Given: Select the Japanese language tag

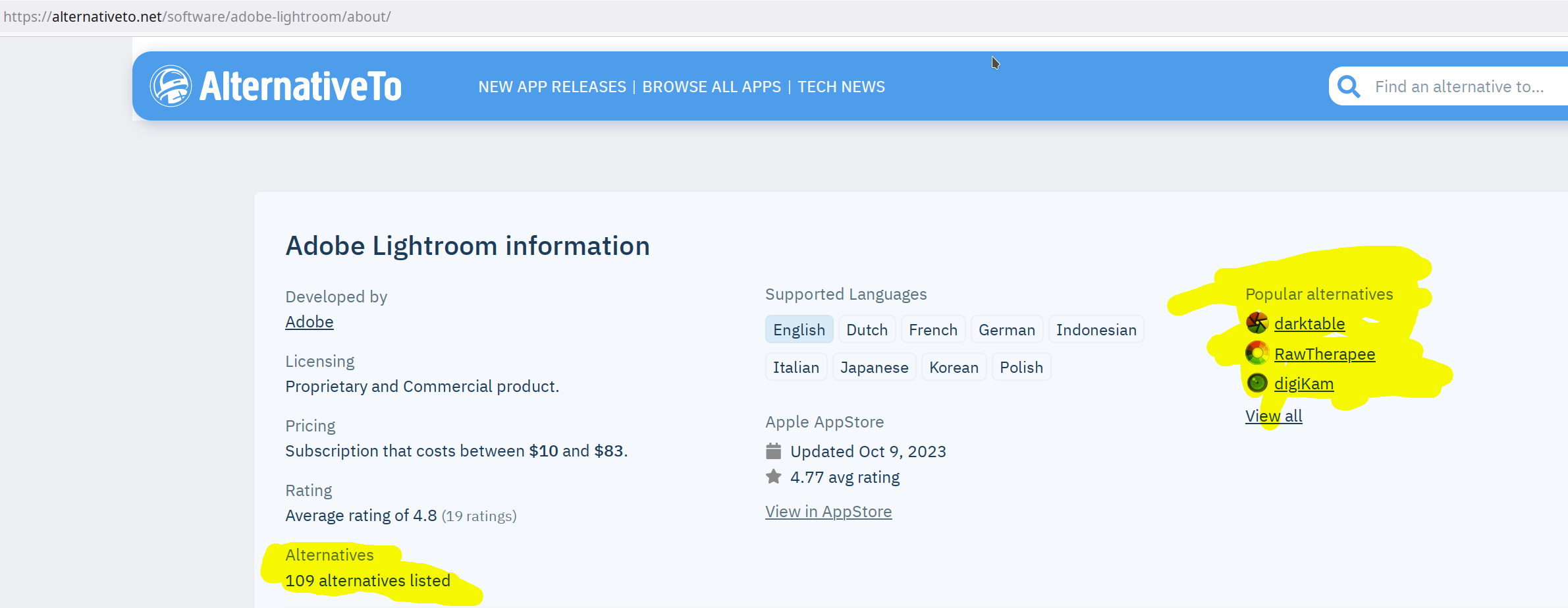Looking at the screenshot, I should (x=874, y=368).
